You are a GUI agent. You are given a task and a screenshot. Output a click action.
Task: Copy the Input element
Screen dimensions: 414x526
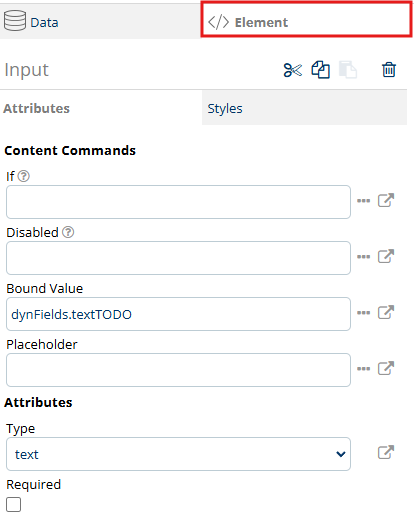pos(320,70)
